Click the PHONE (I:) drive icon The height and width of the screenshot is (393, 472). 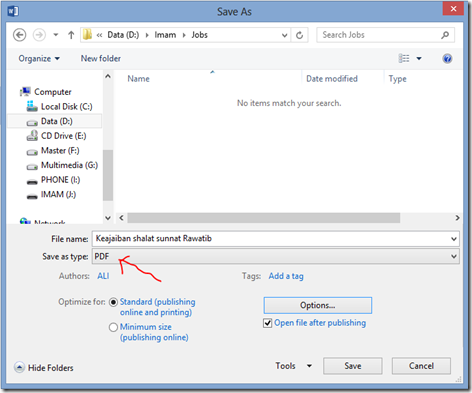tap(32, 182)
